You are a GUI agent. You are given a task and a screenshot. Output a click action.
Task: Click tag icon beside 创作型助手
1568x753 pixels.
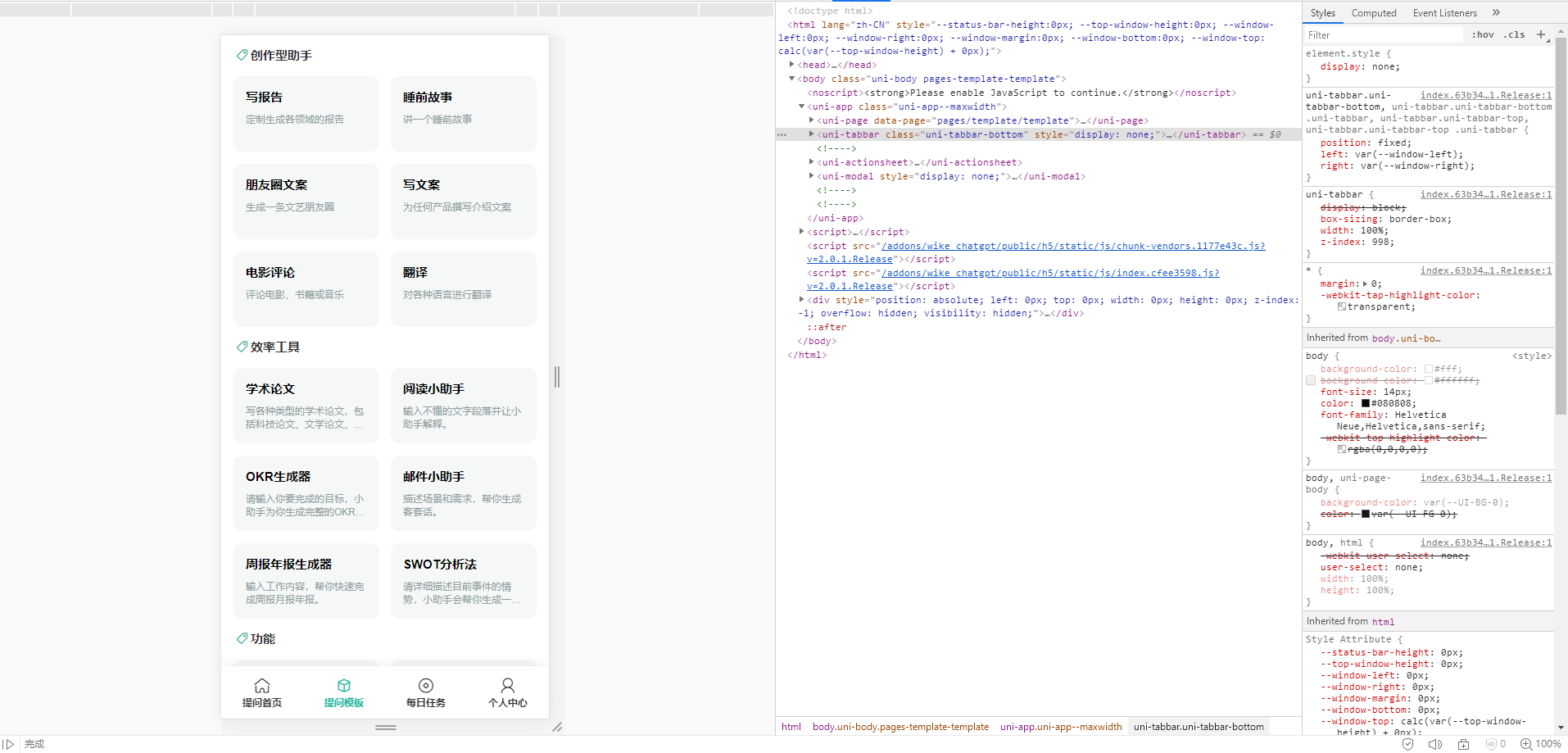point(242,55)
